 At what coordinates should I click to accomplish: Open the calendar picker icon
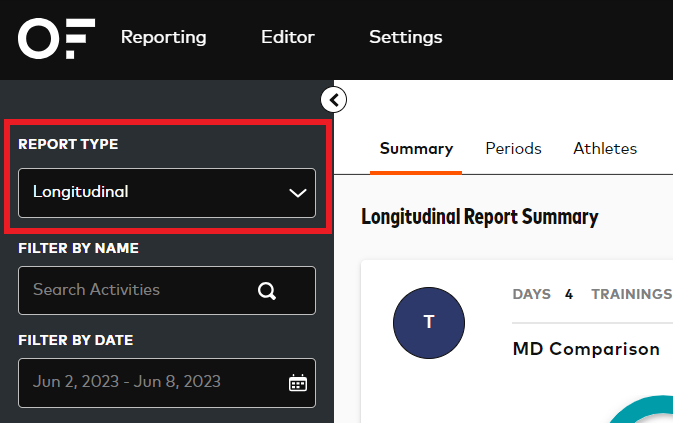tap(297, 383)
